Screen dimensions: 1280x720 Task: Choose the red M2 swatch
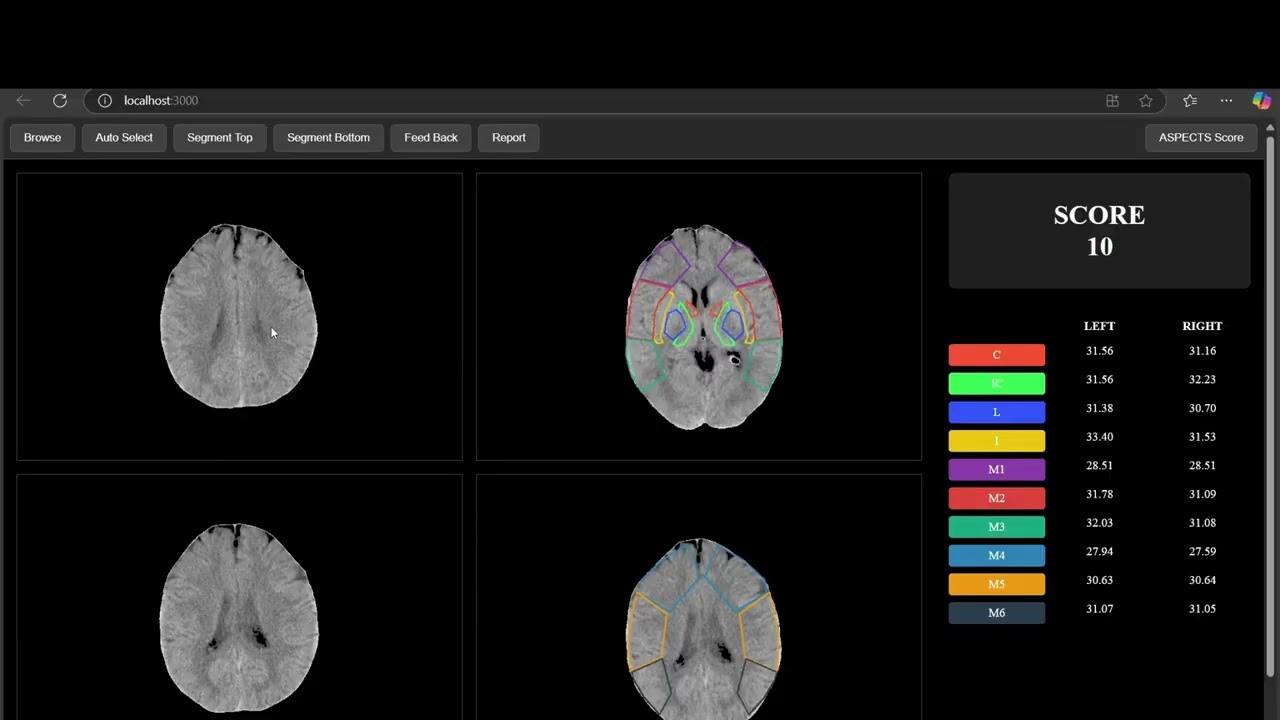997,498
